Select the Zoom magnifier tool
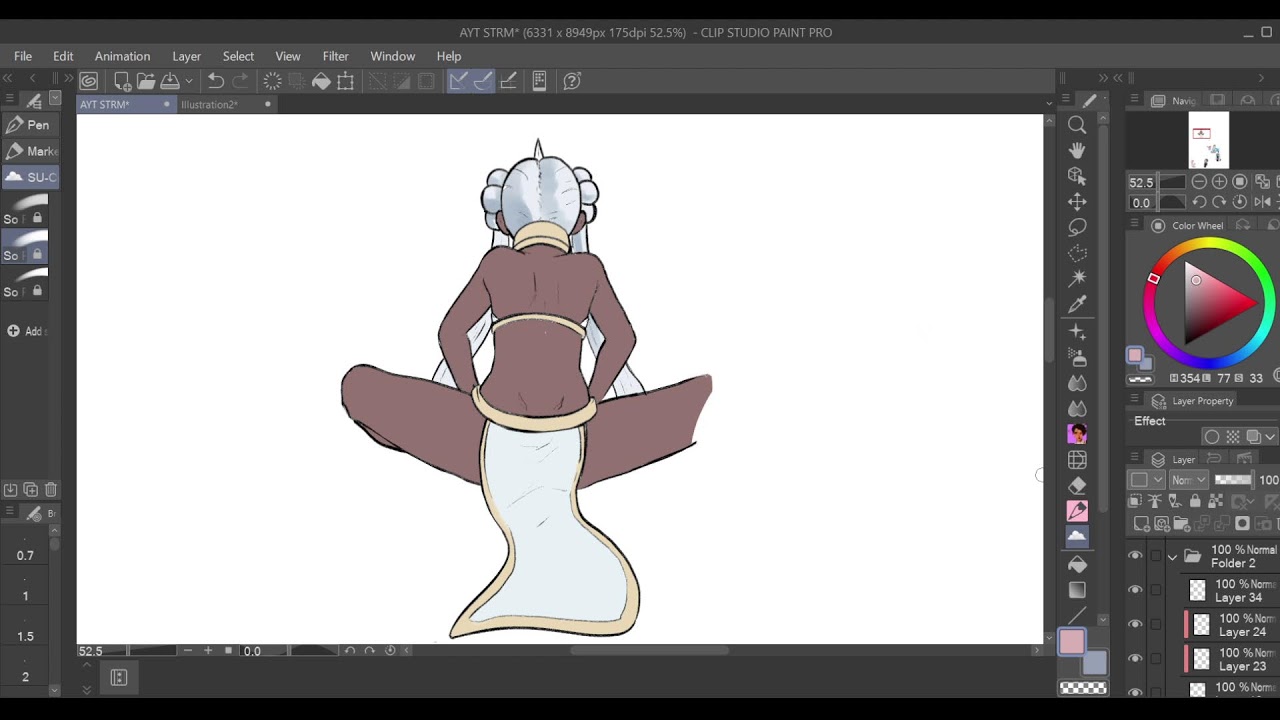 coord(1077,125)
